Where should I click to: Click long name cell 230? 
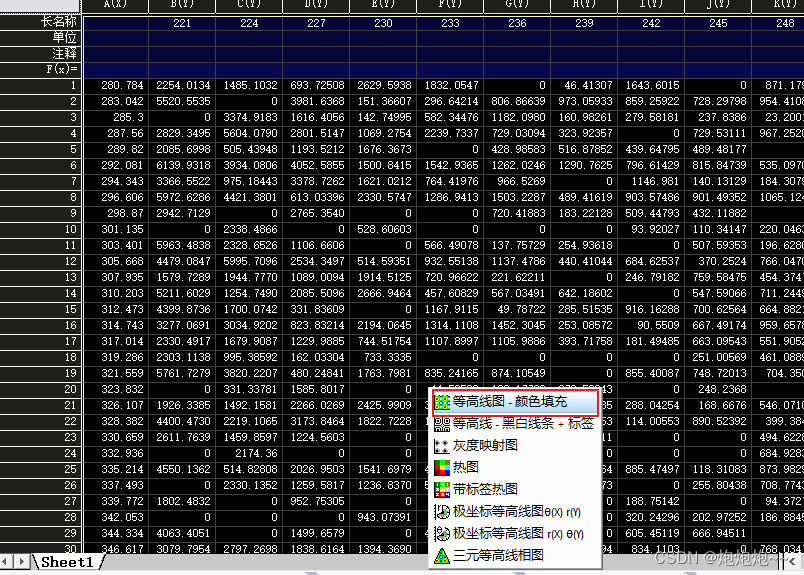[383, 23]
